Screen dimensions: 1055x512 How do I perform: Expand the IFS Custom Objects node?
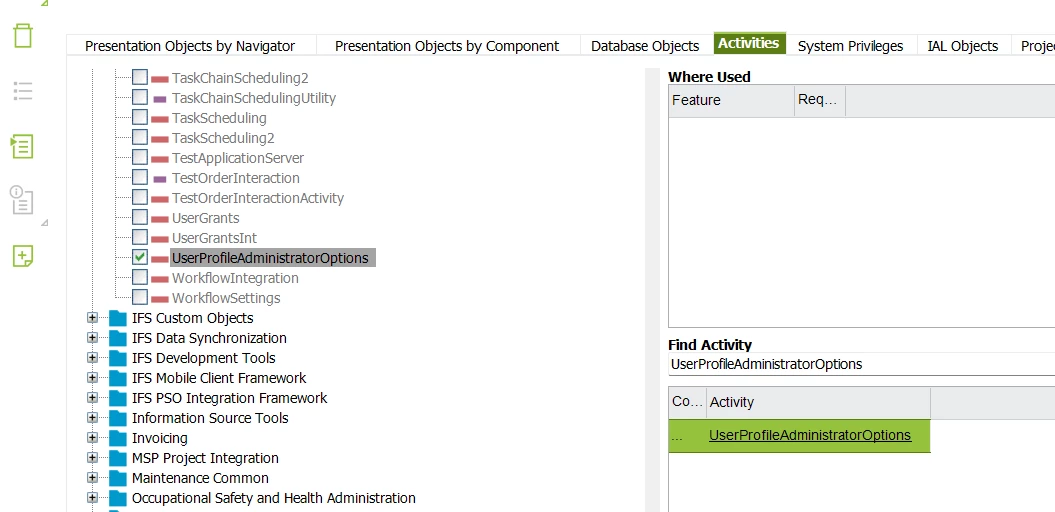point(93,318)
